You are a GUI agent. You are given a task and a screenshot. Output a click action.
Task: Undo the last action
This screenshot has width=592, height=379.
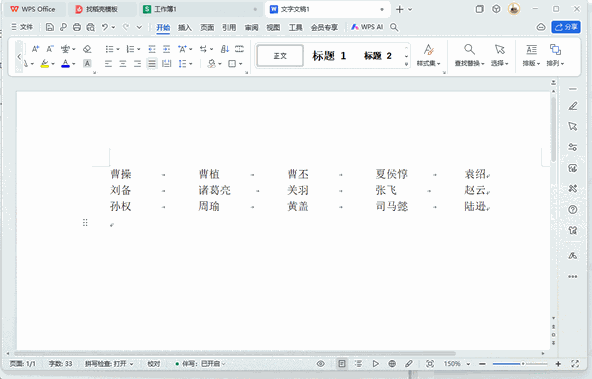tap(105, 27)
